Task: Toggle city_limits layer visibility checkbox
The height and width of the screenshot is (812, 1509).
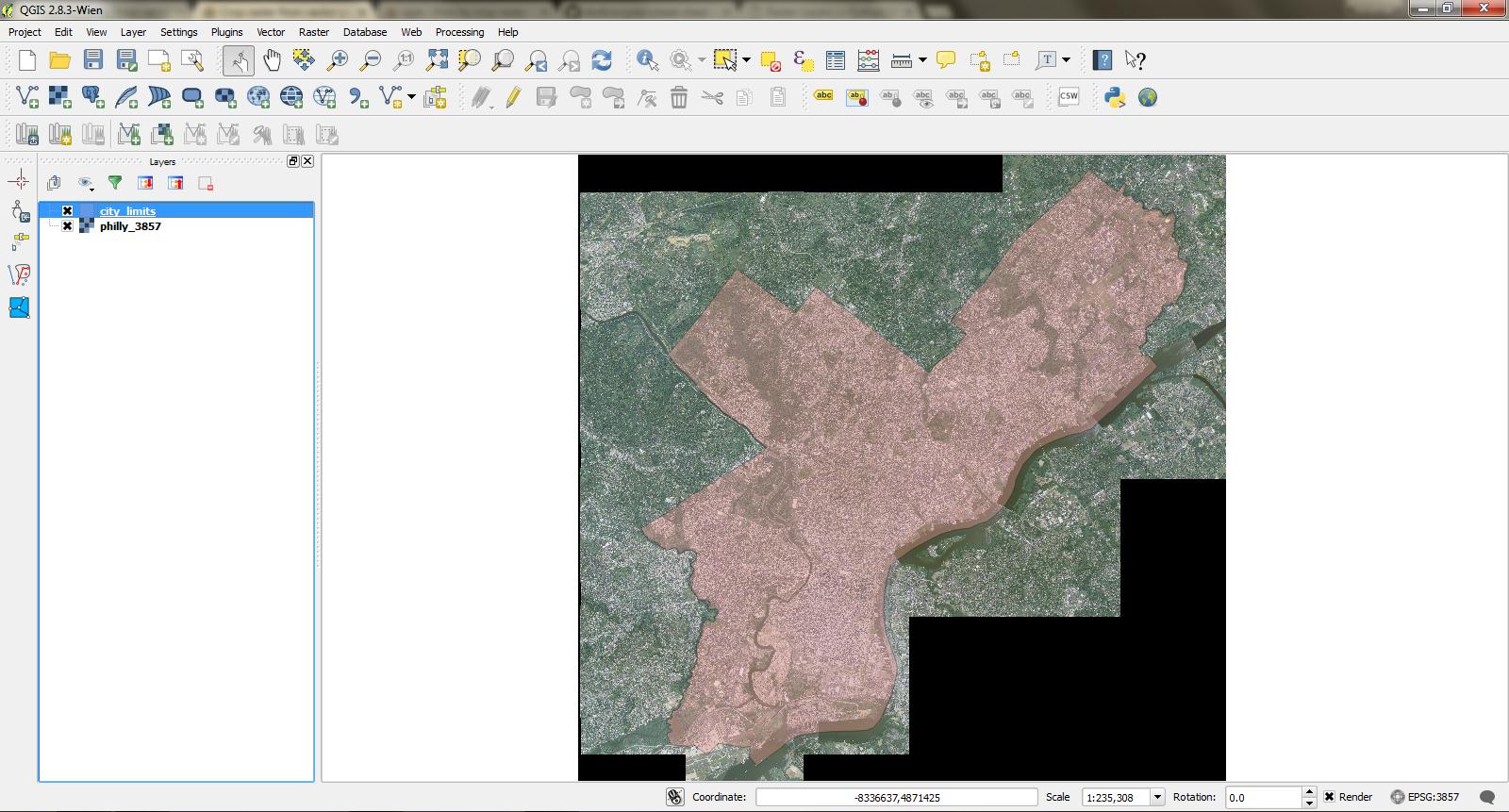Action: pos(67,211)
